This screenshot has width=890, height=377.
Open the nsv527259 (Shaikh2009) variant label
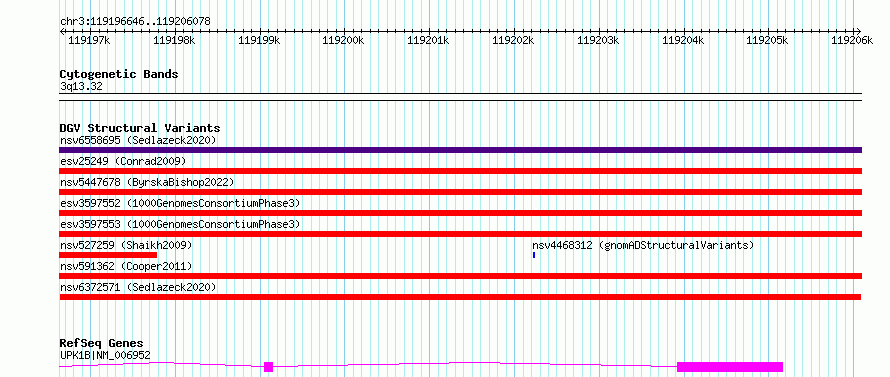(x=126, y=245)
